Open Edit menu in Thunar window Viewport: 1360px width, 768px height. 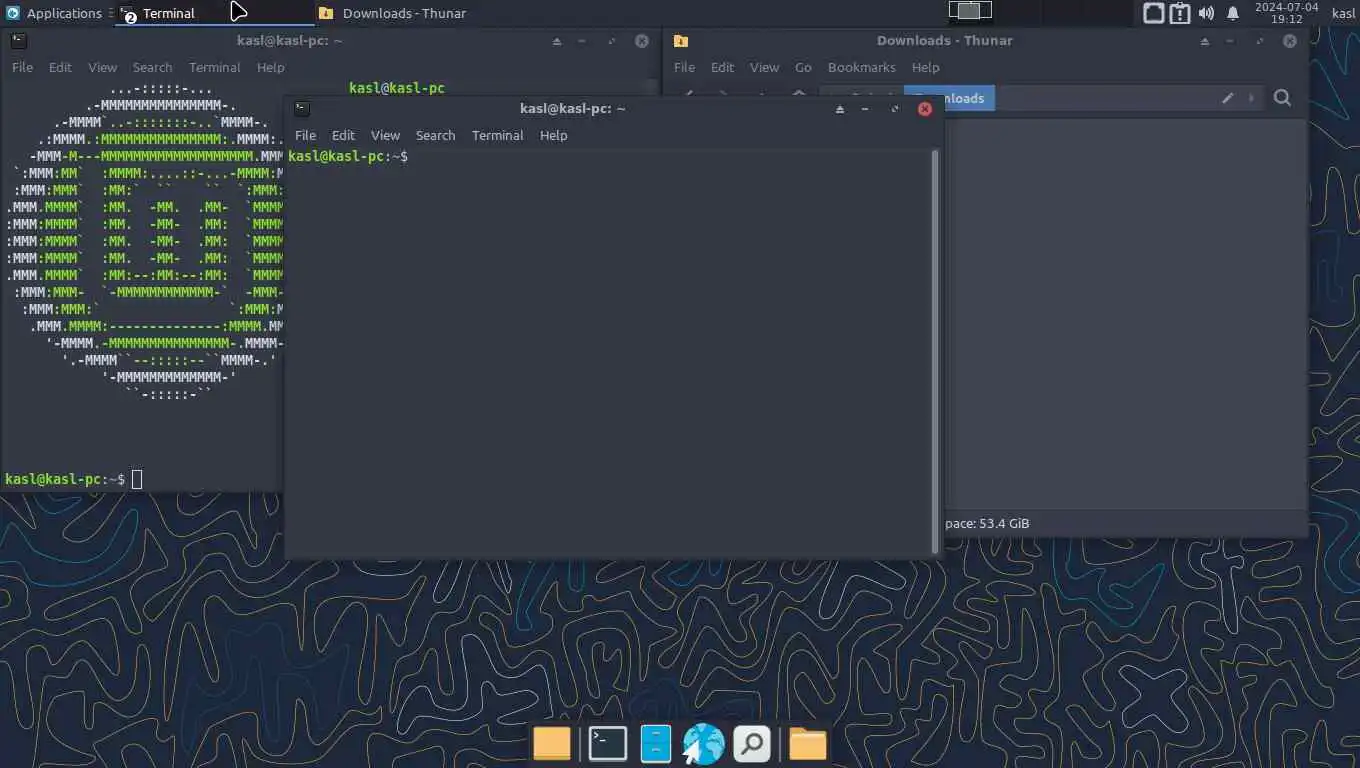pos(722,67)
